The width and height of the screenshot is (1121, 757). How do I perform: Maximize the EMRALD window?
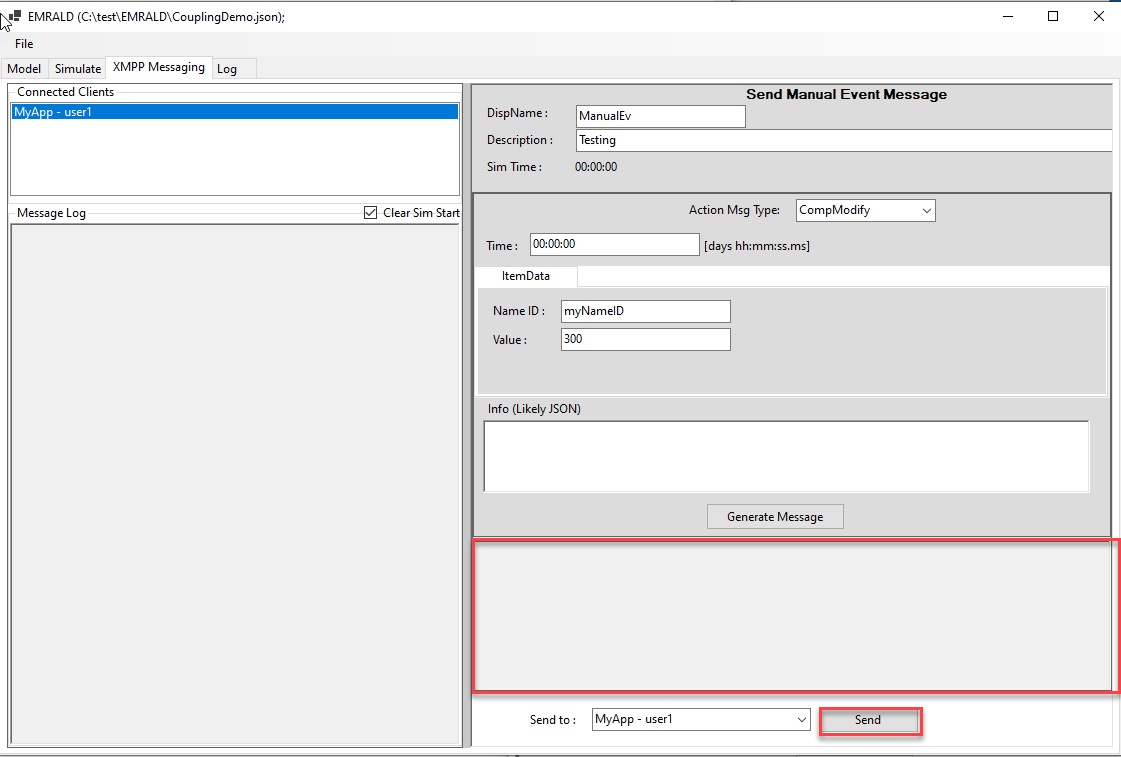(1052, 16)
